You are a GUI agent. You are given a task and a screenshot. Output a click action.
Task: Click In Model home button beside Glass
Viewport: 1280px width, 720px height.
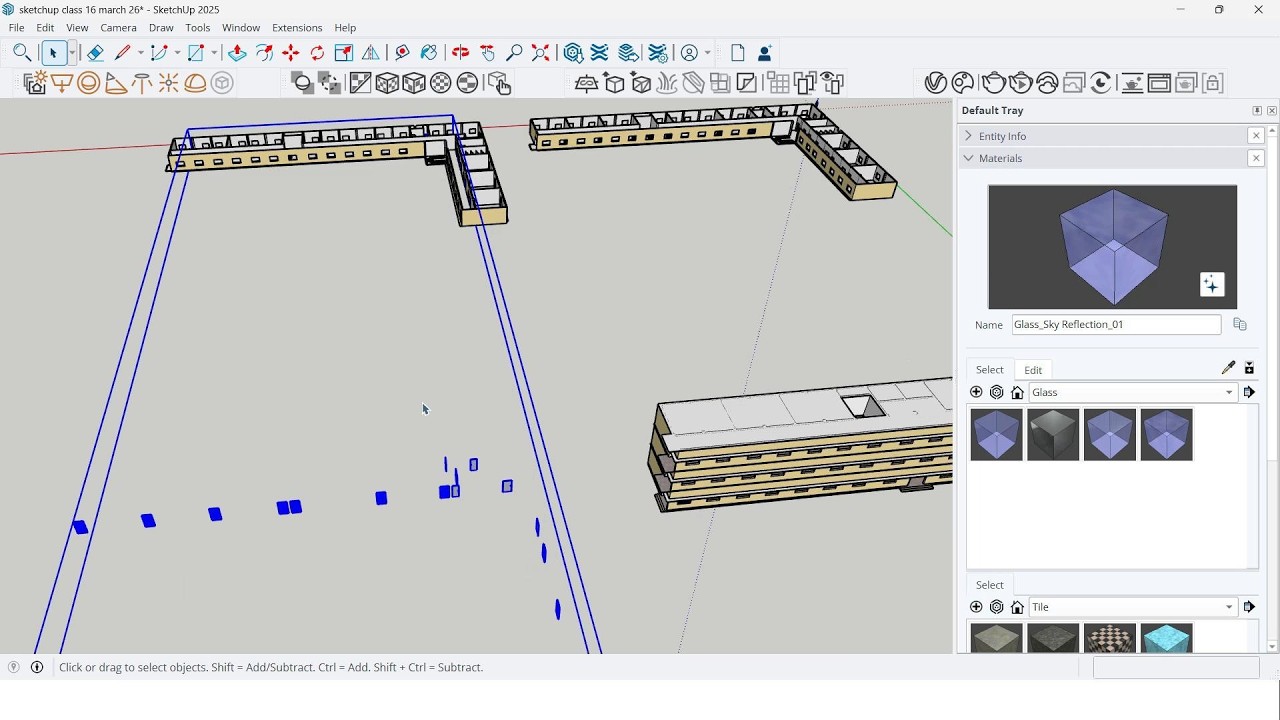click(x=1018, y=393)
